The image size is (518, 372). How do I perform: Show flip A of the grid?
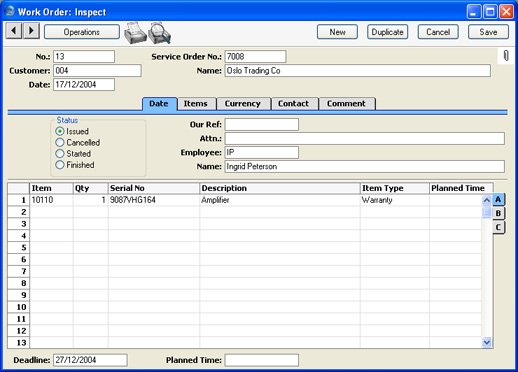[x=498, y=200]
